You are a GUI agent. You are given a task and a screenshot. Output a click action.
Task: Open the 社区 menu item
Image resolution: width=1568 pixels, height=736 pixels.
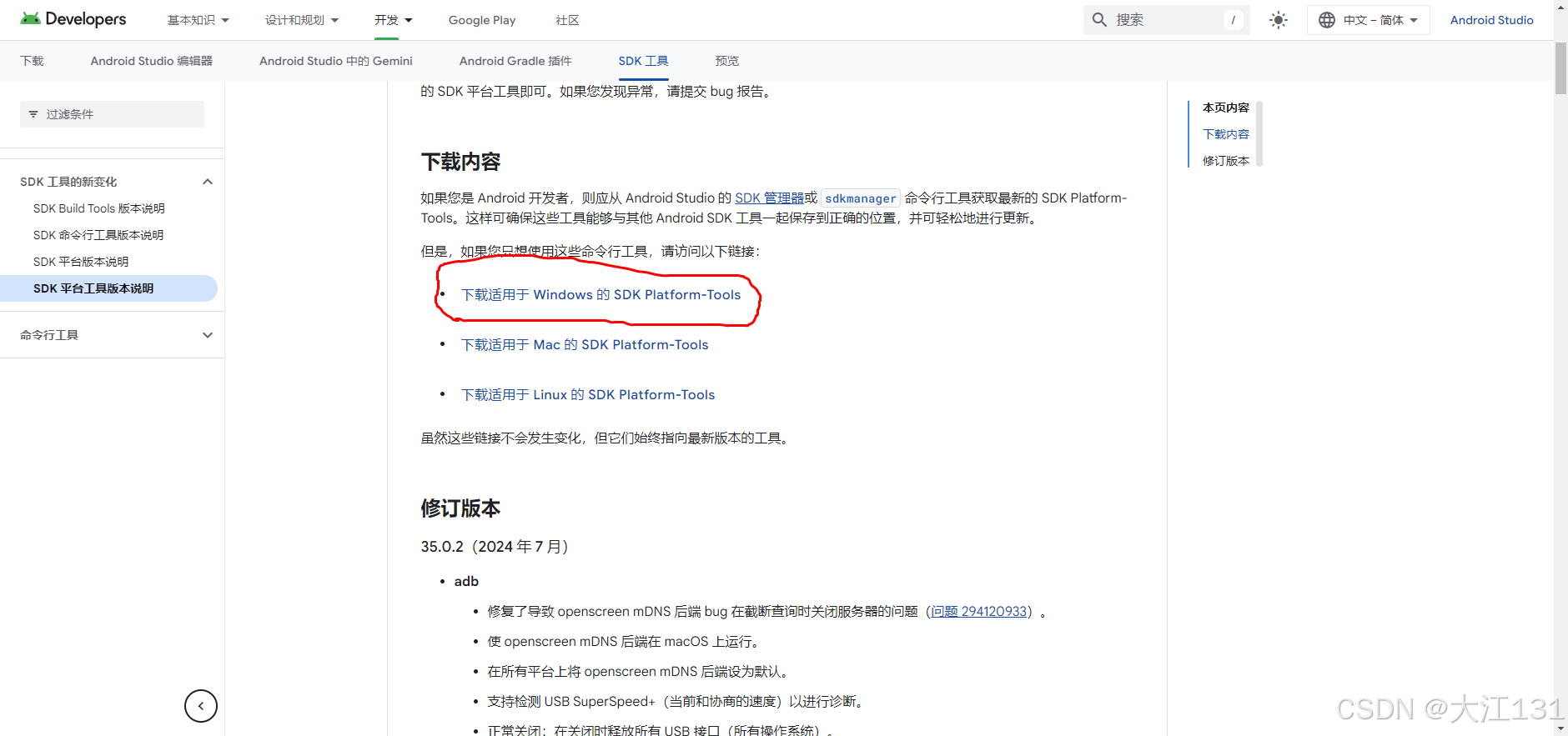567,20
